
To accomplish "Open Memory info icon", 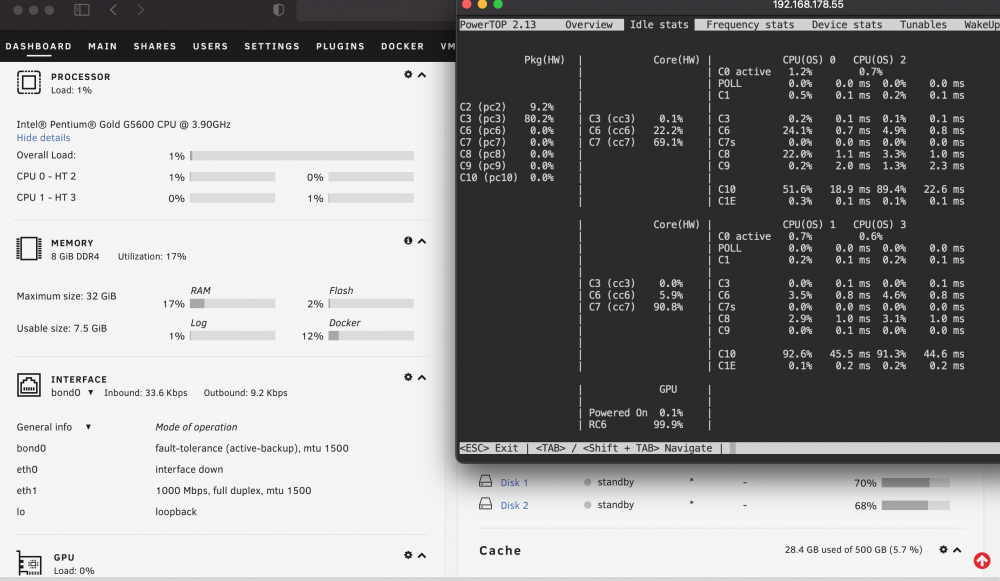I will (408, 240).
